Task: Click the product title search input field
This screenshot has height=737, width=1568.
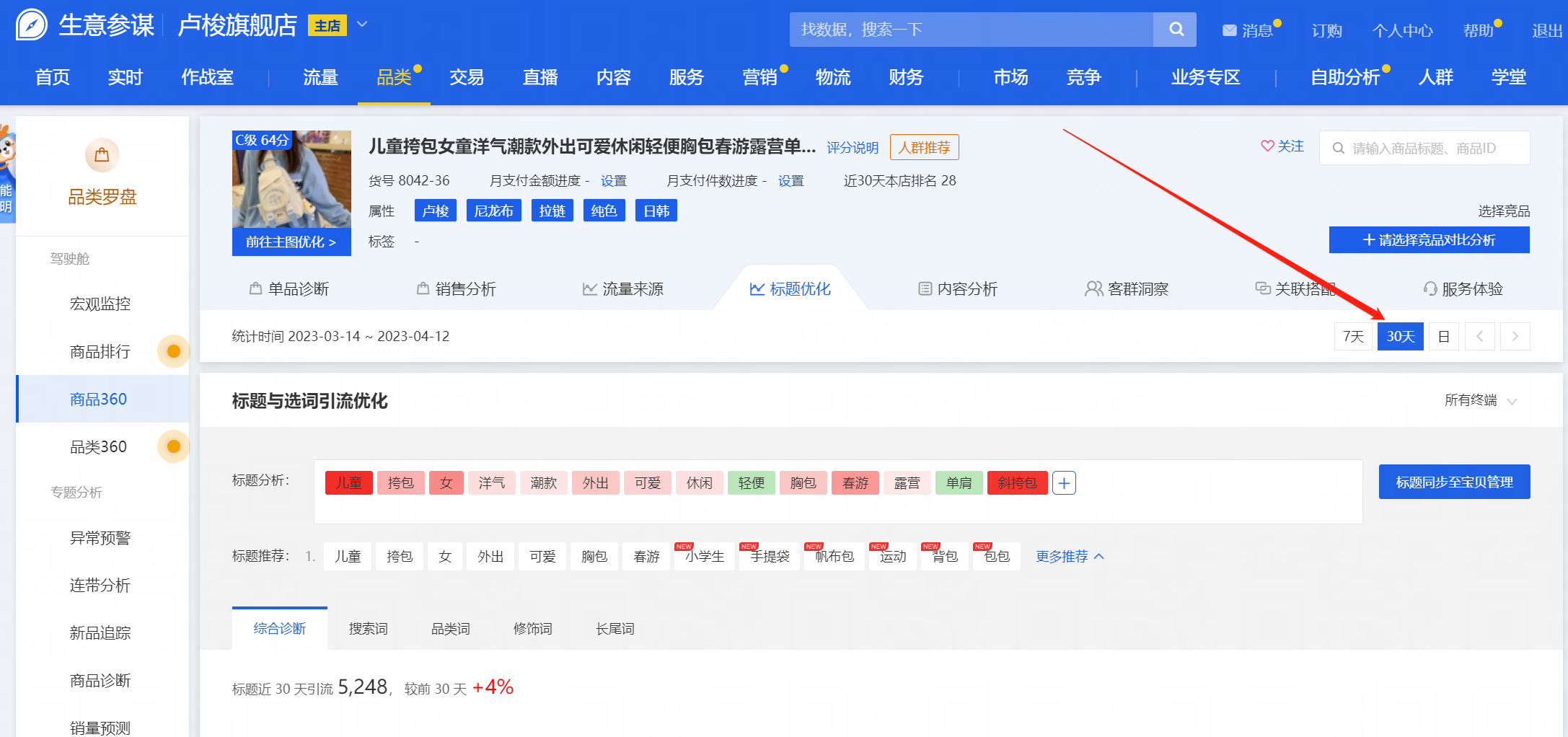Action: click(x=1432, y=149)
